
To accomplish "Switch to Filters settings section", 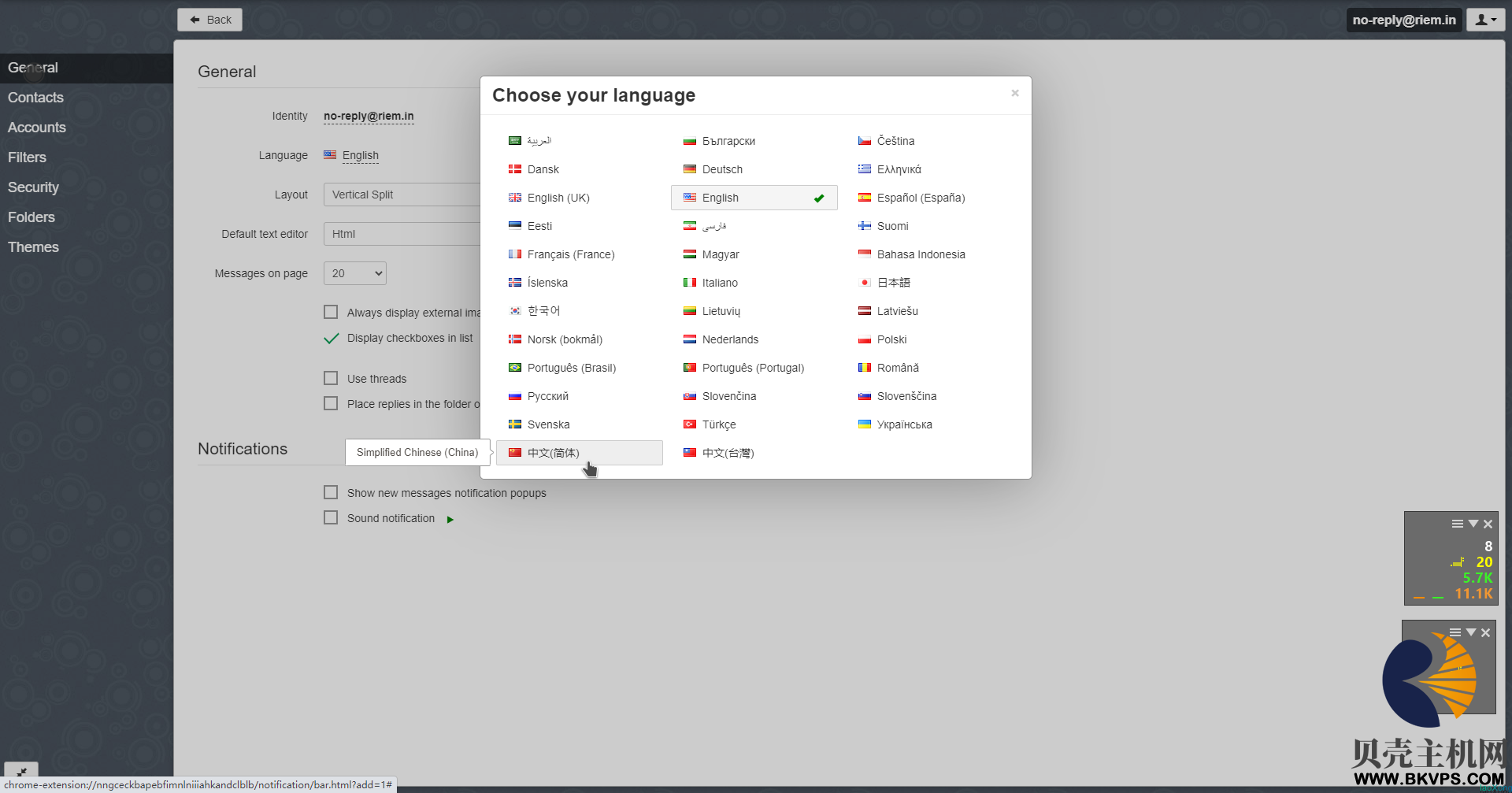I will pyautogui.click(x=28, y=157).
